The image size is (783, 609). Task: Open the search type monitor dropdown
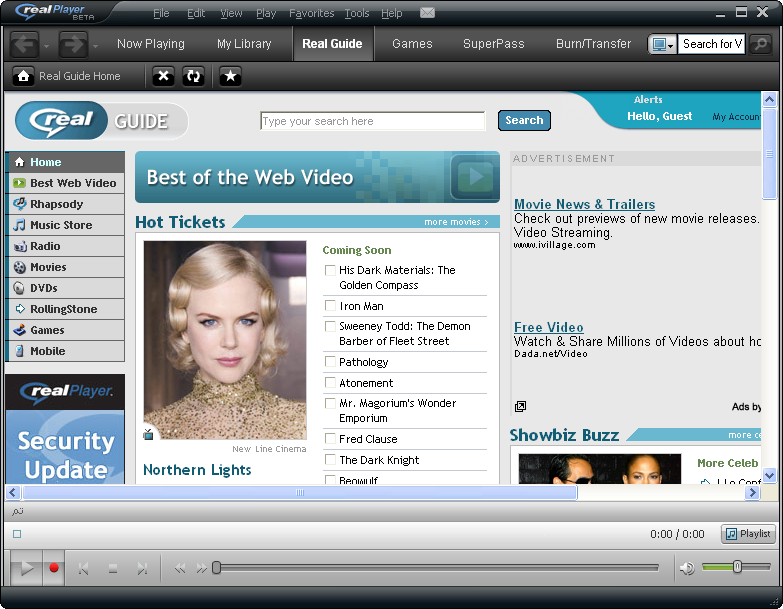pos(662,44)
